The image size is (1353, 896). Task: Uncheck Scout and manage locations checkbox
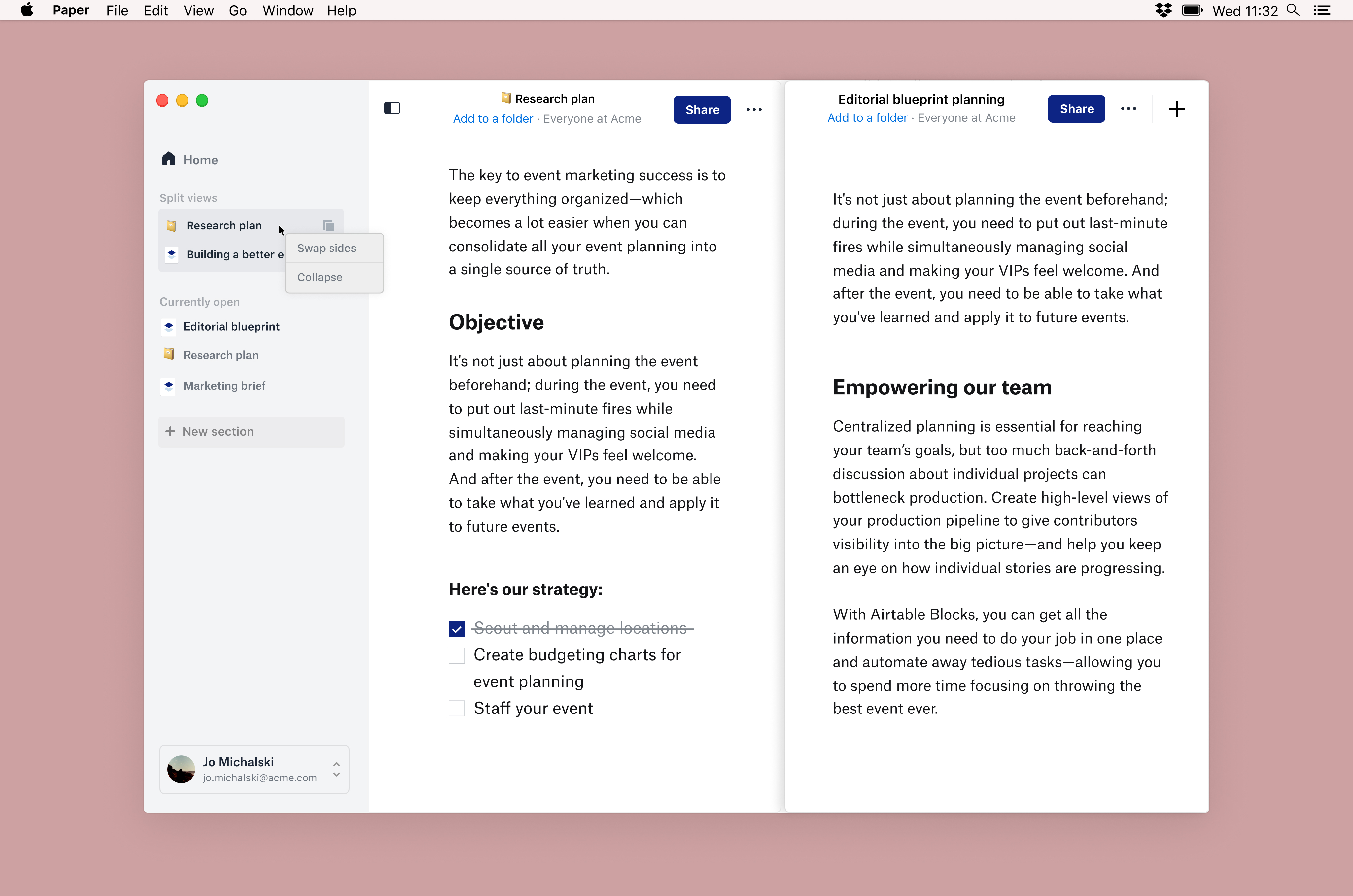[457, 629]
